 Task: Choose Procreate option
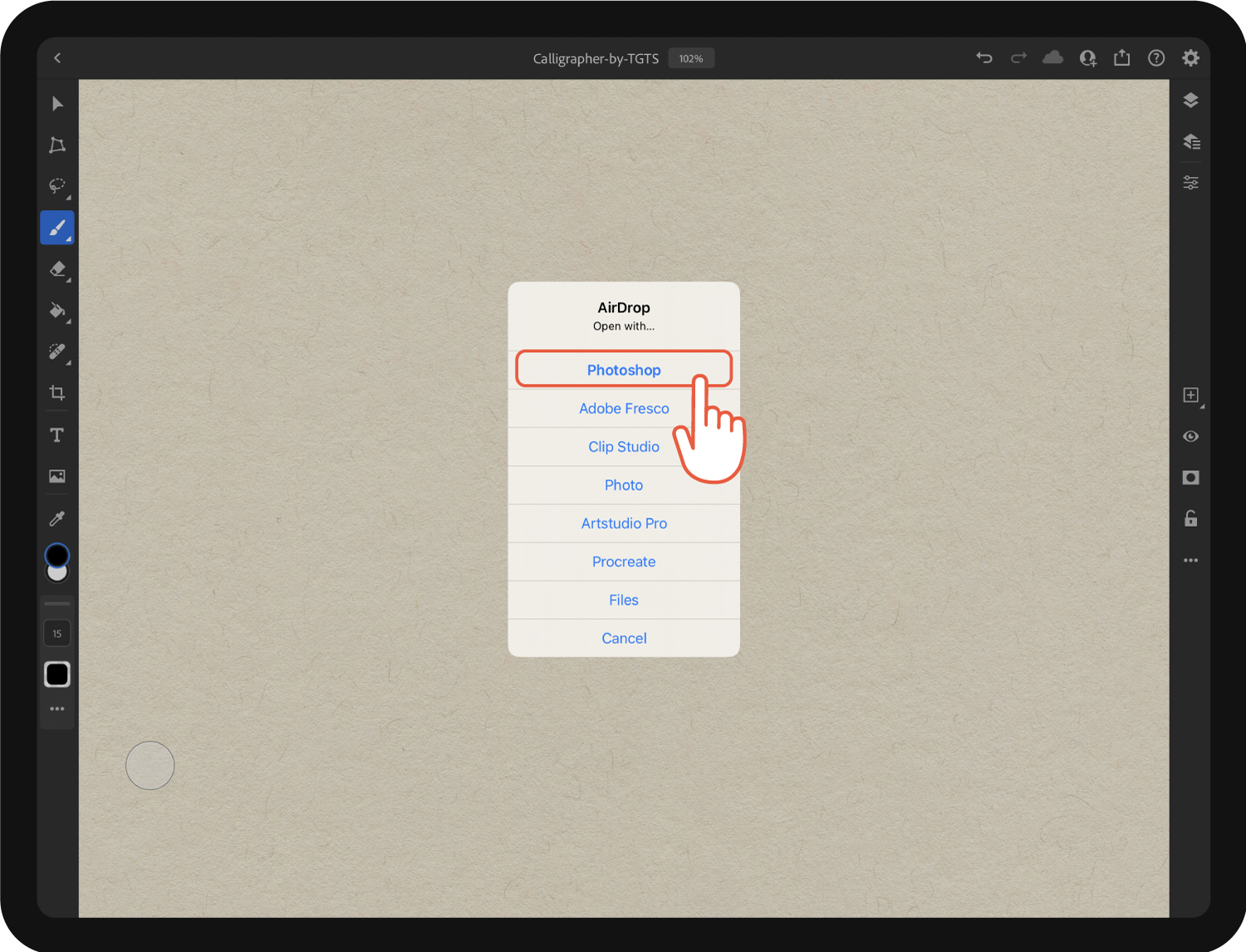tap(624, 562)
